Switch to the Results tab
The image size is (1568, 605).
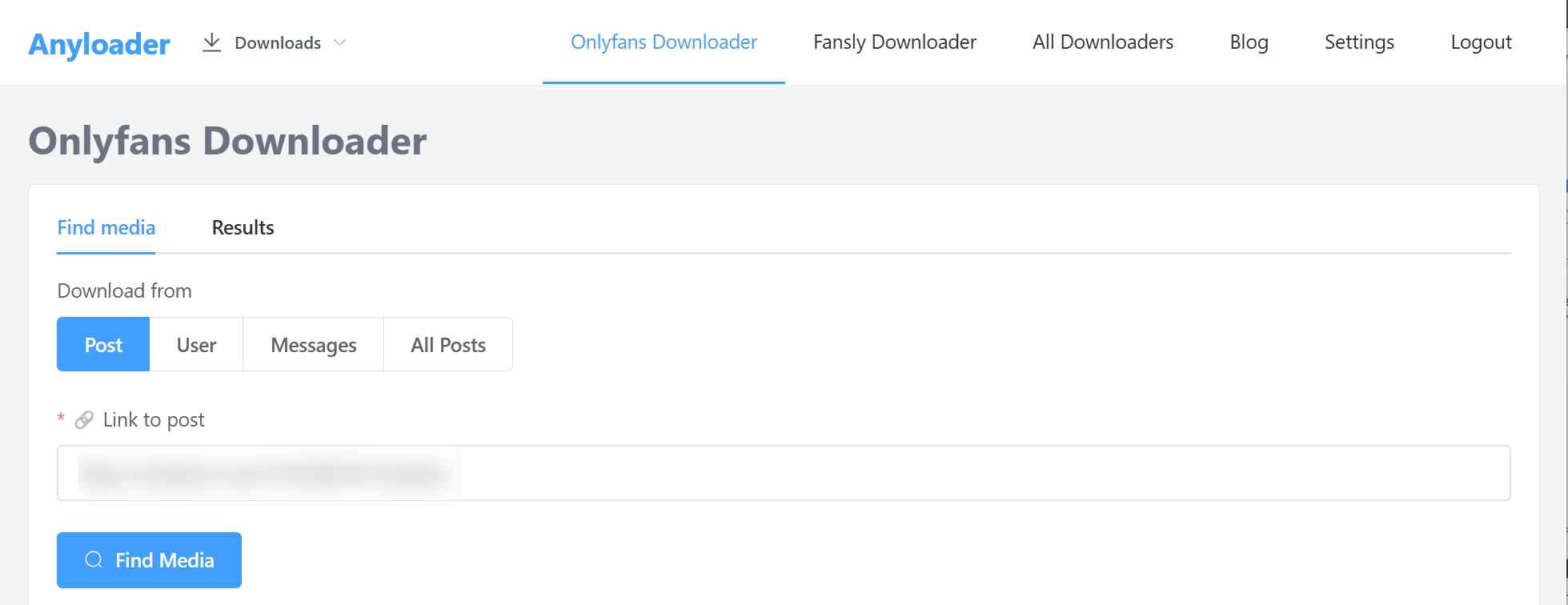(x=243, y=228)
